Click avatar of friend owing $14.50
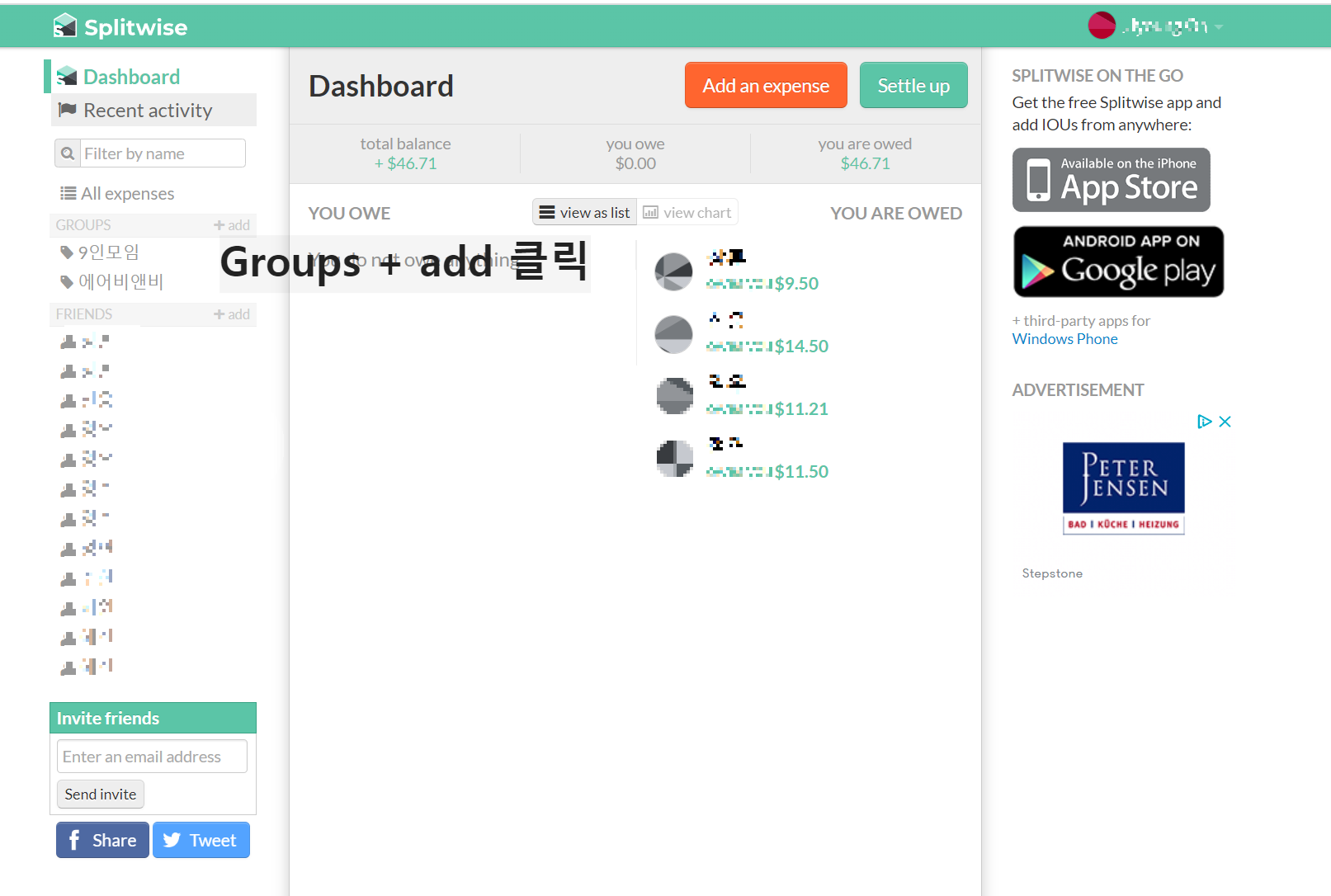 click(674, 334)
